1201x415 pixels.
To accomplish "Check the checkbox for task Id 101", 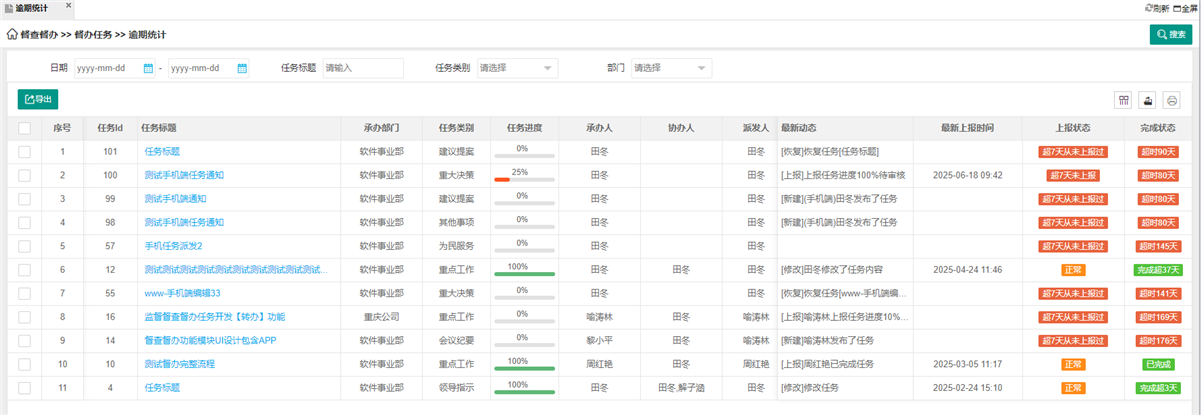I will [x=24, y=152].
